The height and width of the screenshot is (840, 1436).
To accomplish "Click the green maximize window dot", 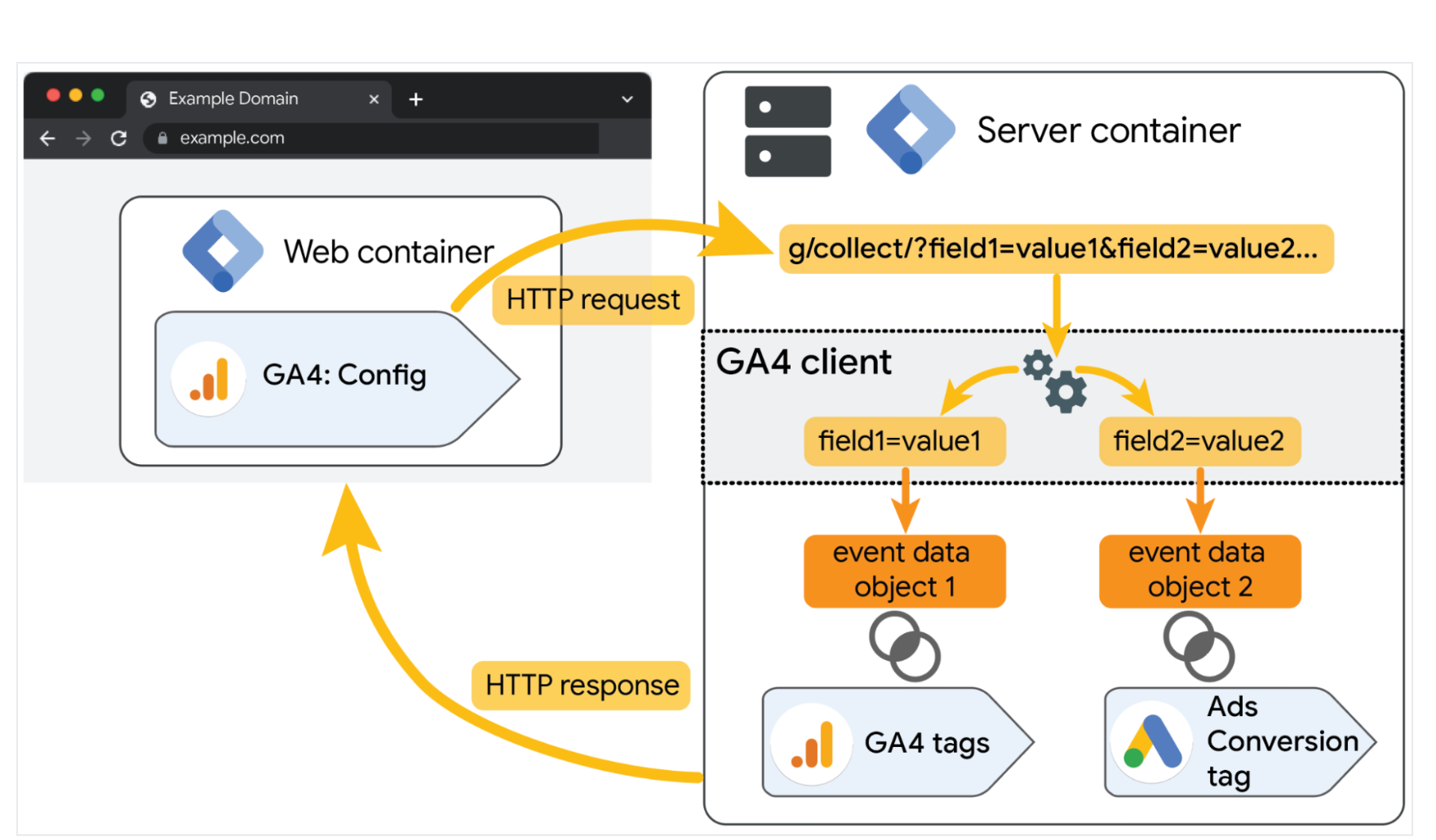I will [98, 95].
